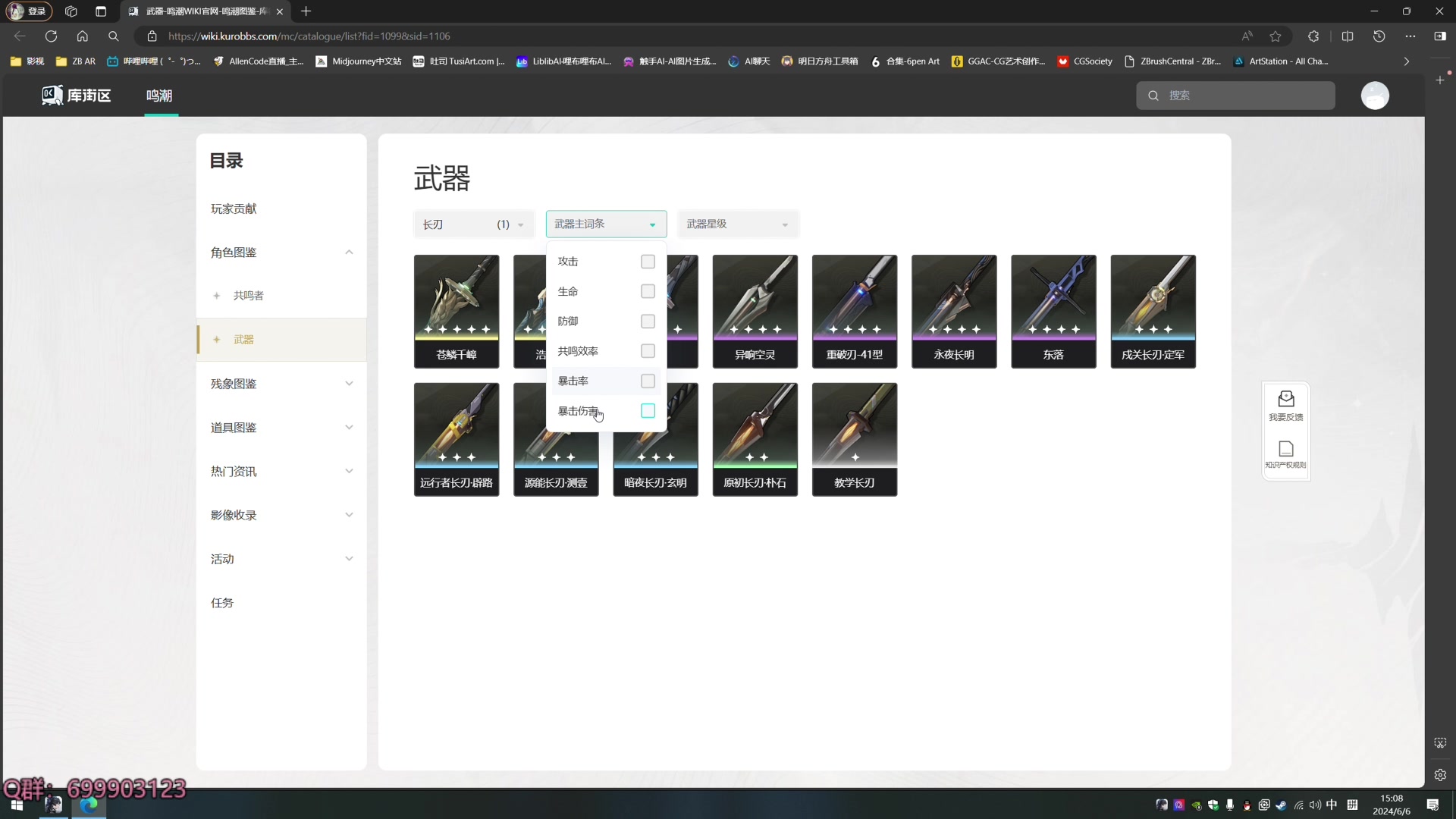This screenshot has height=819, width=1456.
Task: Expand the 残象图鉴 section
Action: pyautogui.click(x=349, y=384)
